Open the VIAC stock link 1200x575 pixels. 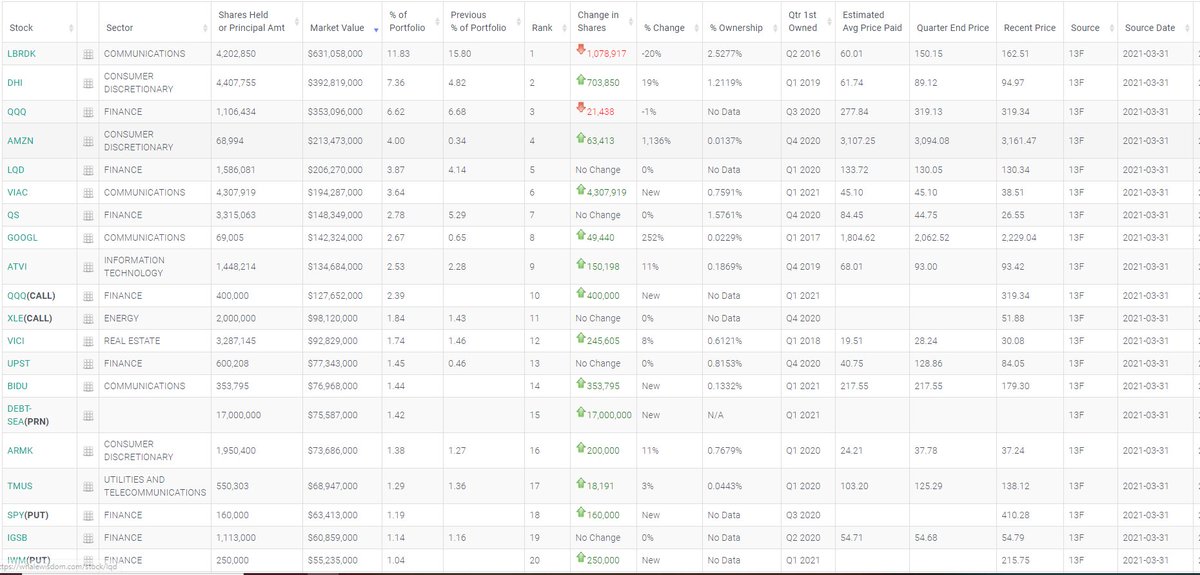(x=17, y=192)
